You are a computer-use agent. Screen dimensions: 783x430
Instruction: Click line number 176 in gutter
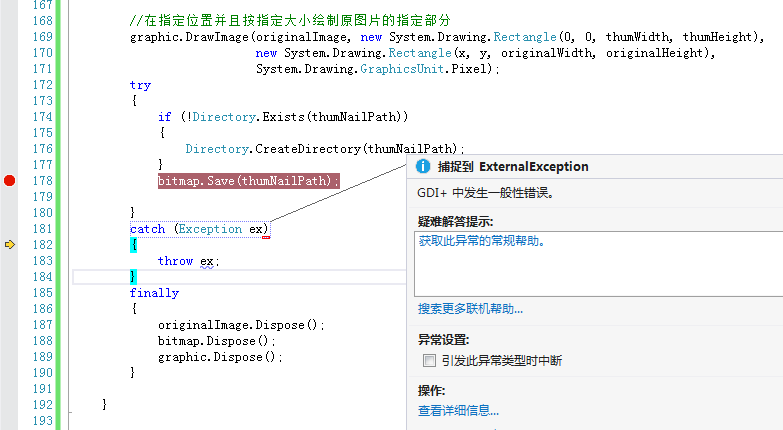[42, 148]
